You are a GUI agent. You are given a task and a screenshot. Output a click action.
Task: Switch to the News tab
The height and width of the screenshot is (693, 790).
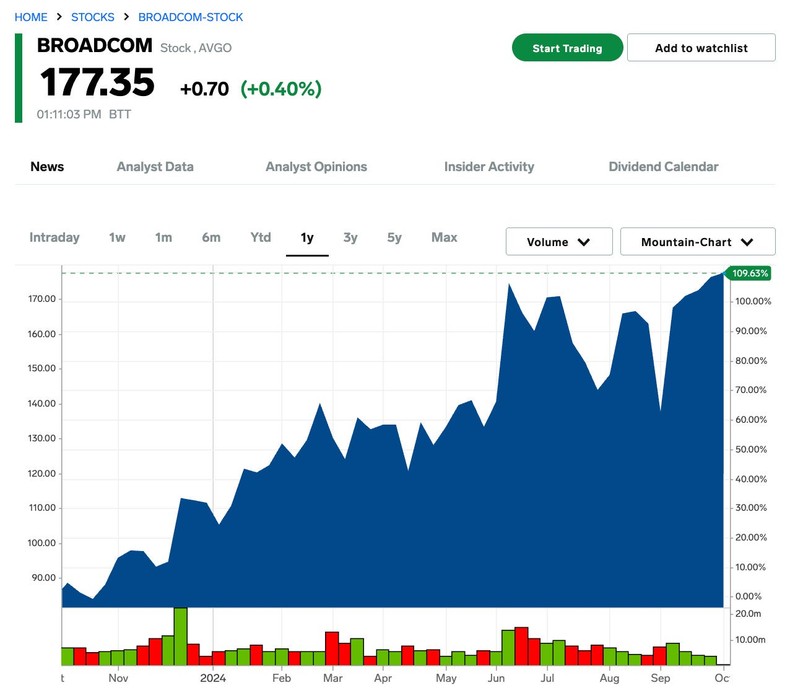[x=47, y=167]
